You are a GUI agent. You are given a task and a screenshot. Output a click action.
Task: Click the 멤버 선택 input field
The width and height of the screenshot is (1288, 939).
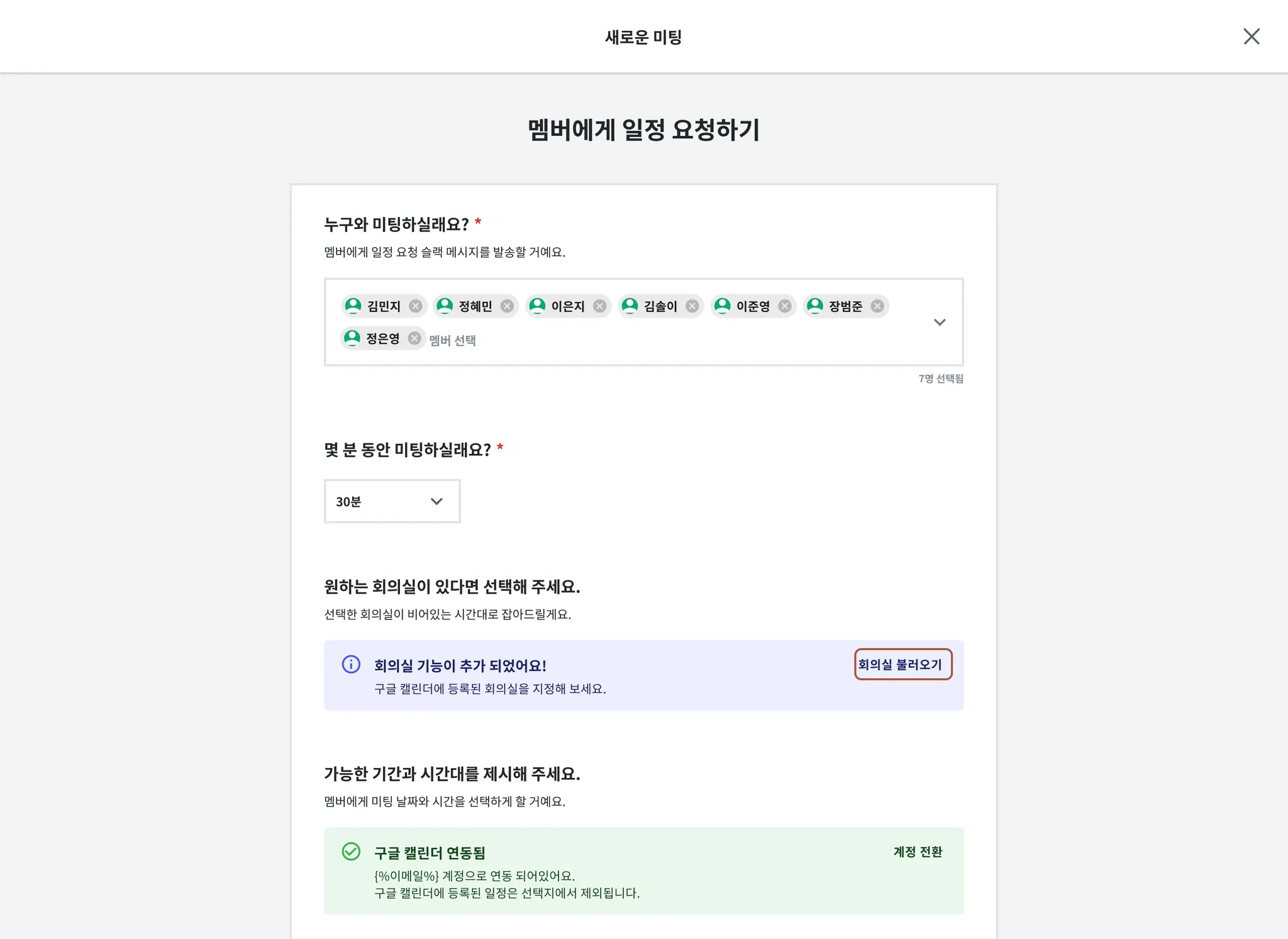click(453, 340)
